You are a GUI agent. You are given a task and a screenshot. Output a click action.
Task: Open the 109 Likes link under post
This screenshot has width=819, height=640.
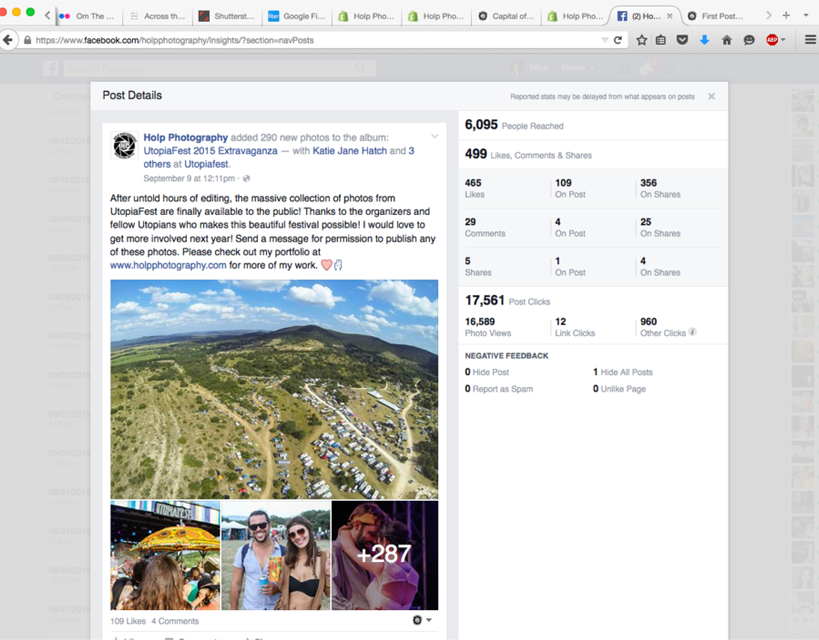coord(128,621)
